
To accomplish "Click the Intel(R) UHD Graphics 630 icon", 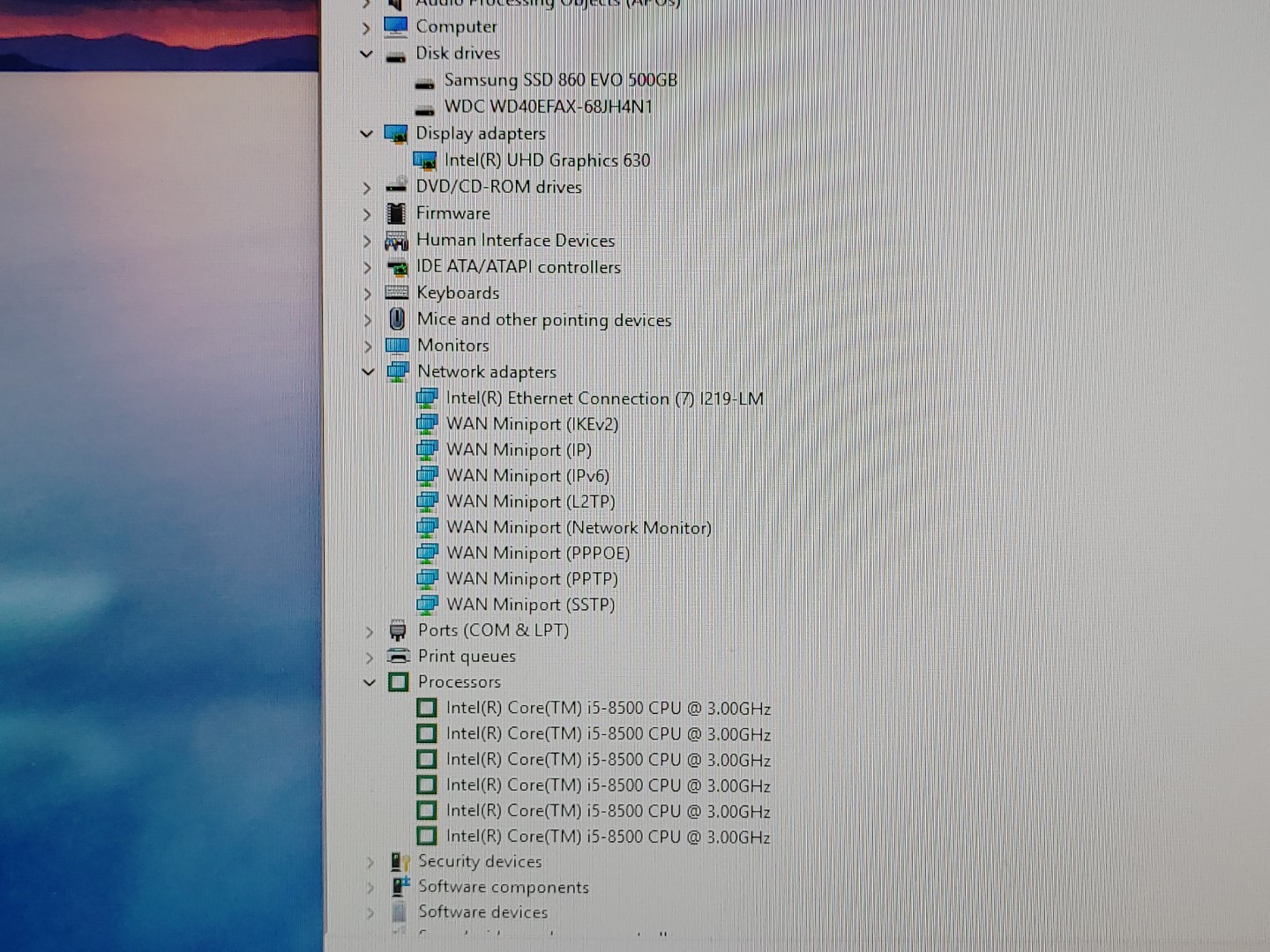I will (x=427, y=160).
